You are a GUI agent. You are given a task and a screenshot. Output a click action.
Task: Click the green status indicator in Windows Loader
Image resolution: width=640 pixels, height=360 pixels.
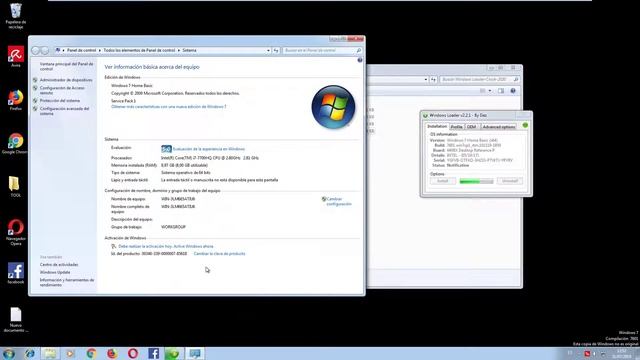coord(525,125)
